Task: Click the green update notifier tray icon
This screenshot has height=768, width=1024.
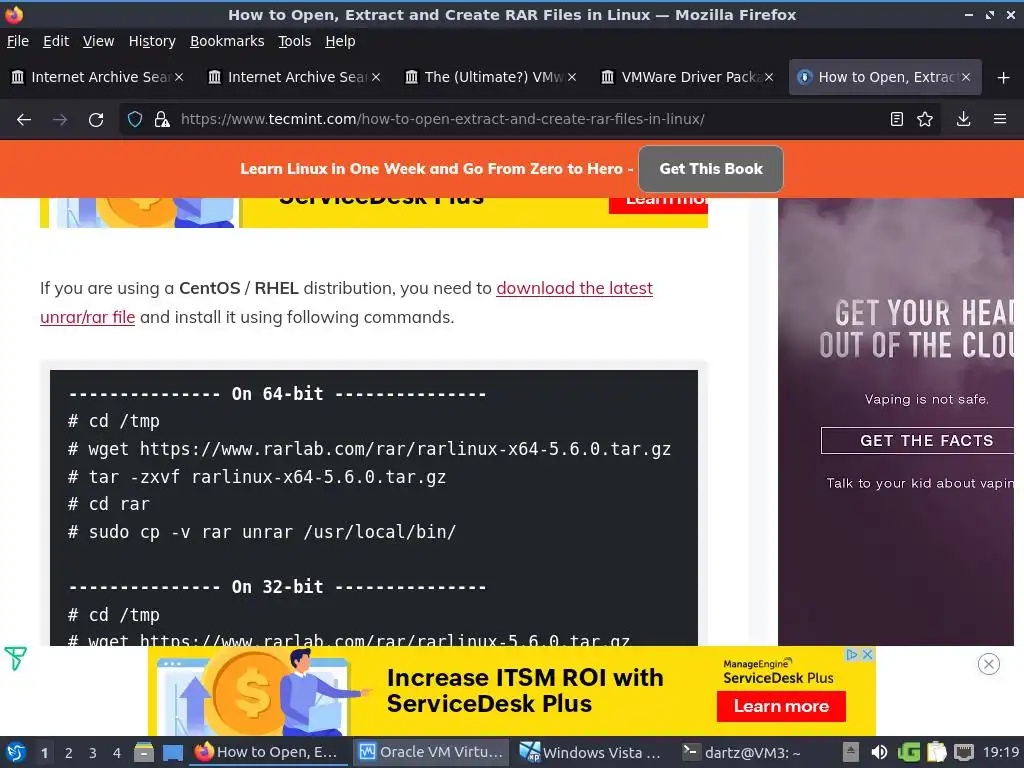Action: [x=908, y=752]
